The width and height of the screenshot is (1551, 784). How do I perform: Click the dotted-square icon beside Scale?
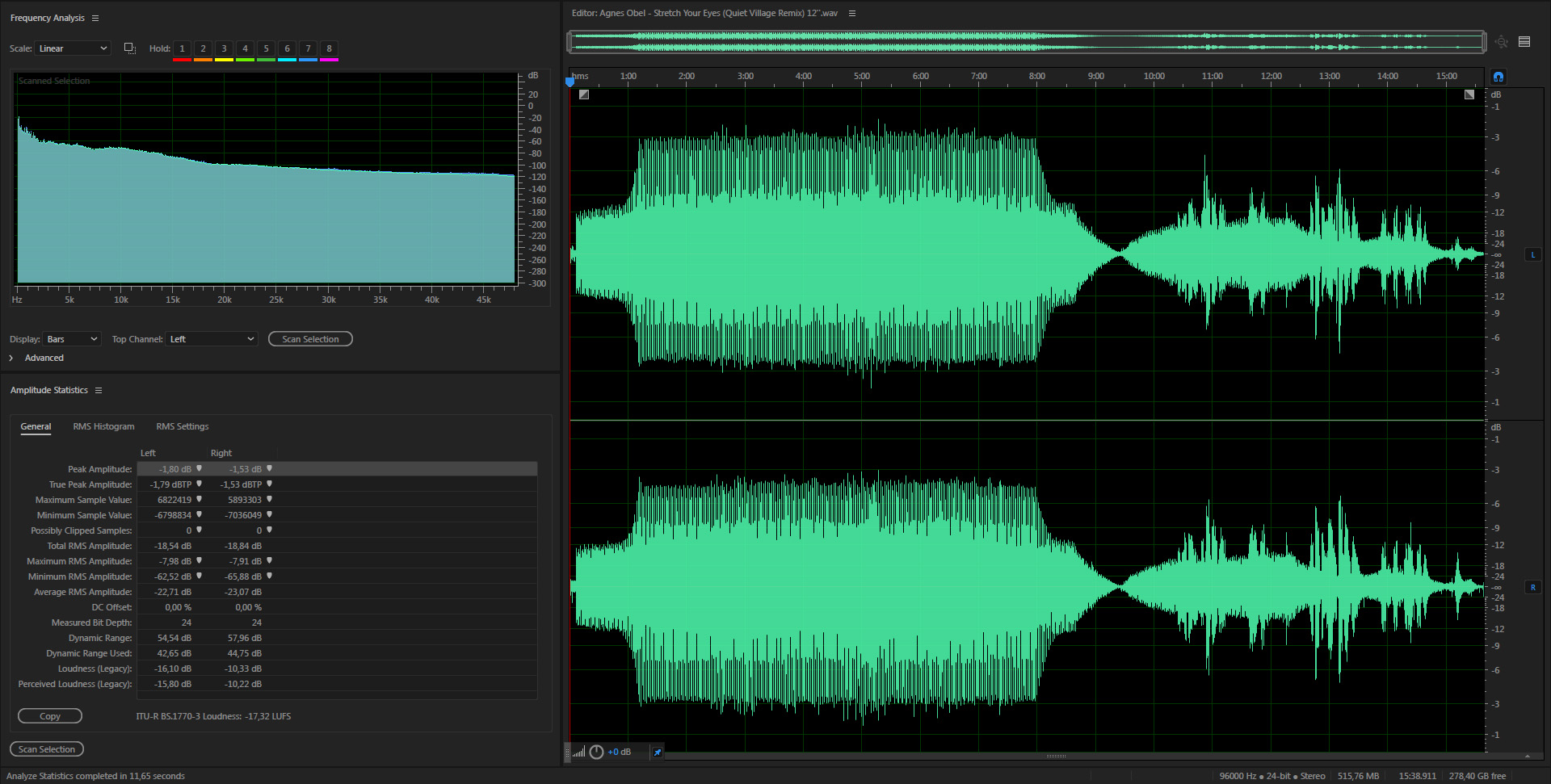click(x=129, y=48)
